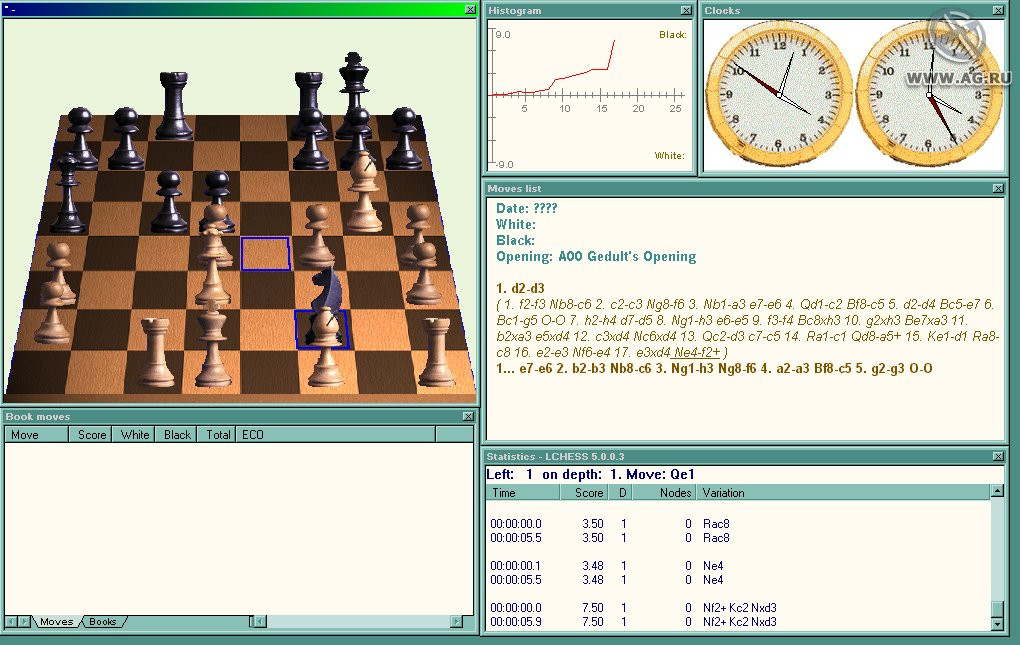Close the 3D chessboard window
Screen dimensions: 1020x645
[x=470, y=10]
